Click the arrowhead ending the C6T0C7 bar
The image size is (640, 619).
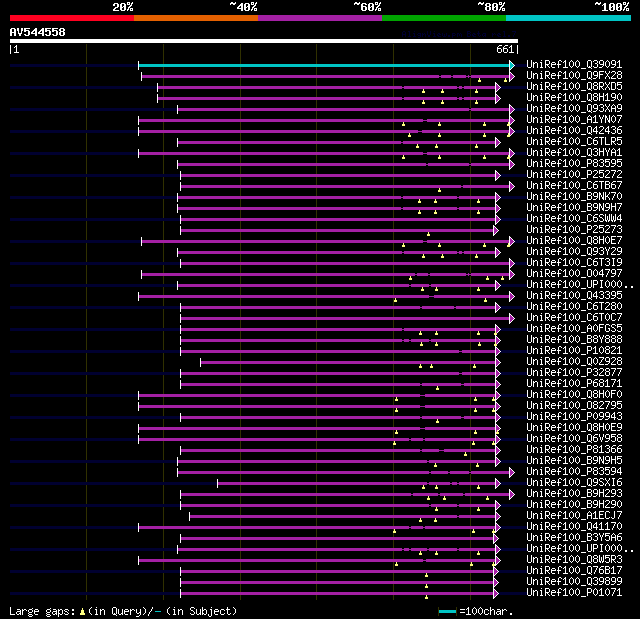[x=512, y=319]
